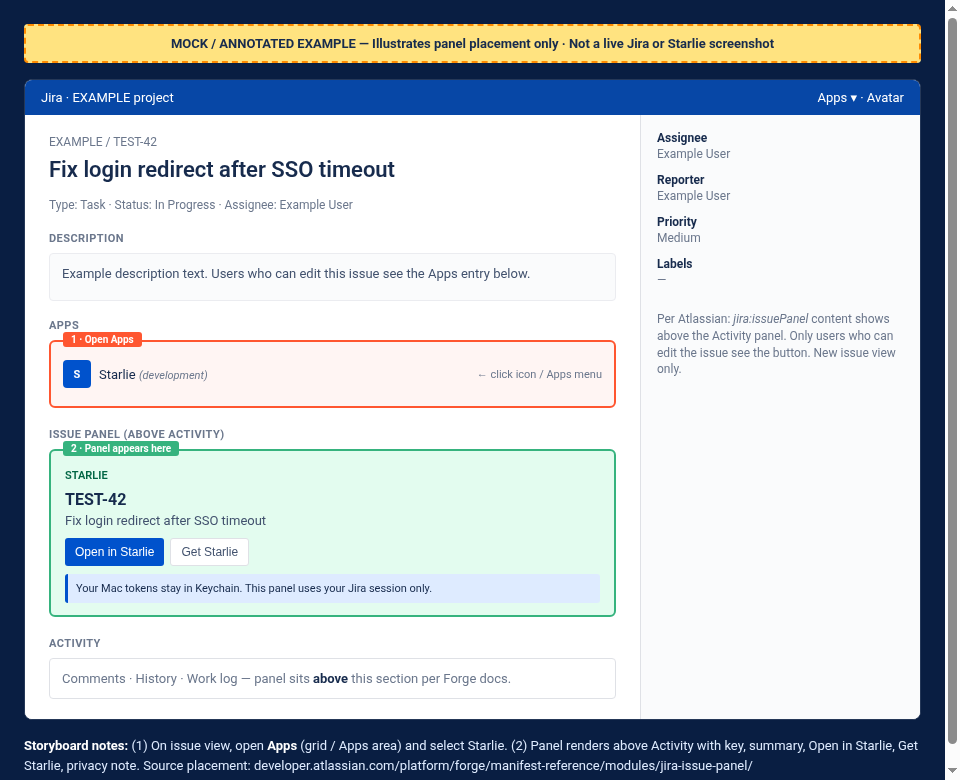Click the issue title 'Fix login redirect after SSO timeout'
The width and height of the screenshot is (960, 780).
coord(222,170)
